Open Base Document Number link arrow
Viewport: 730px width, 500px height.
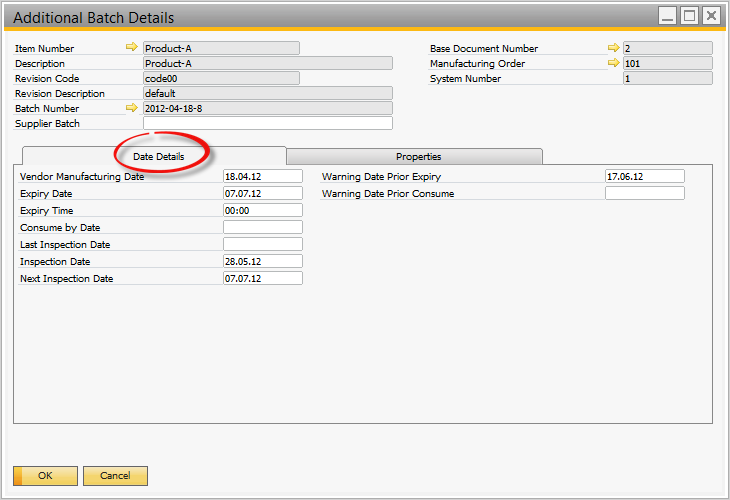point(613,48)
